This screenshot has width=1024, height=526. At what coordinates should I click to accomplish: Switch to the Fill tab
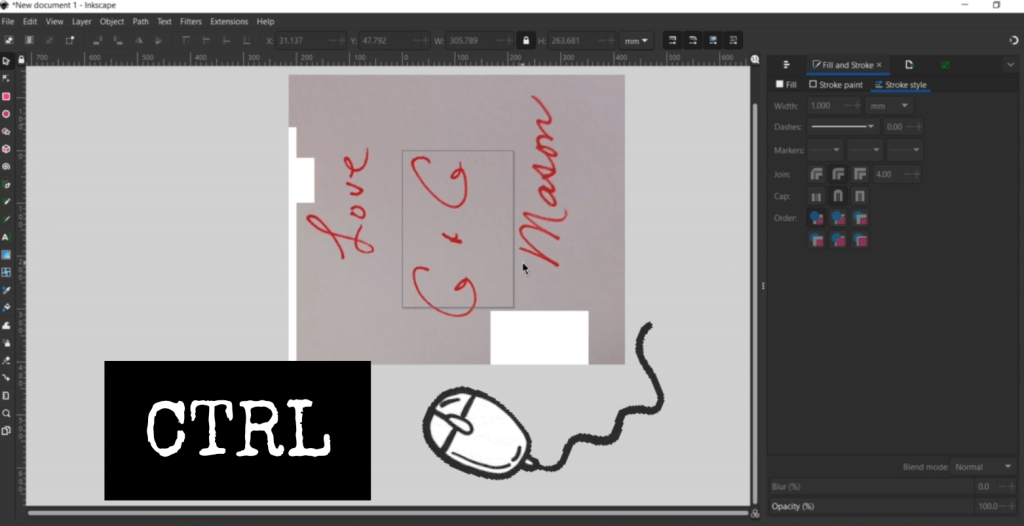787,85
